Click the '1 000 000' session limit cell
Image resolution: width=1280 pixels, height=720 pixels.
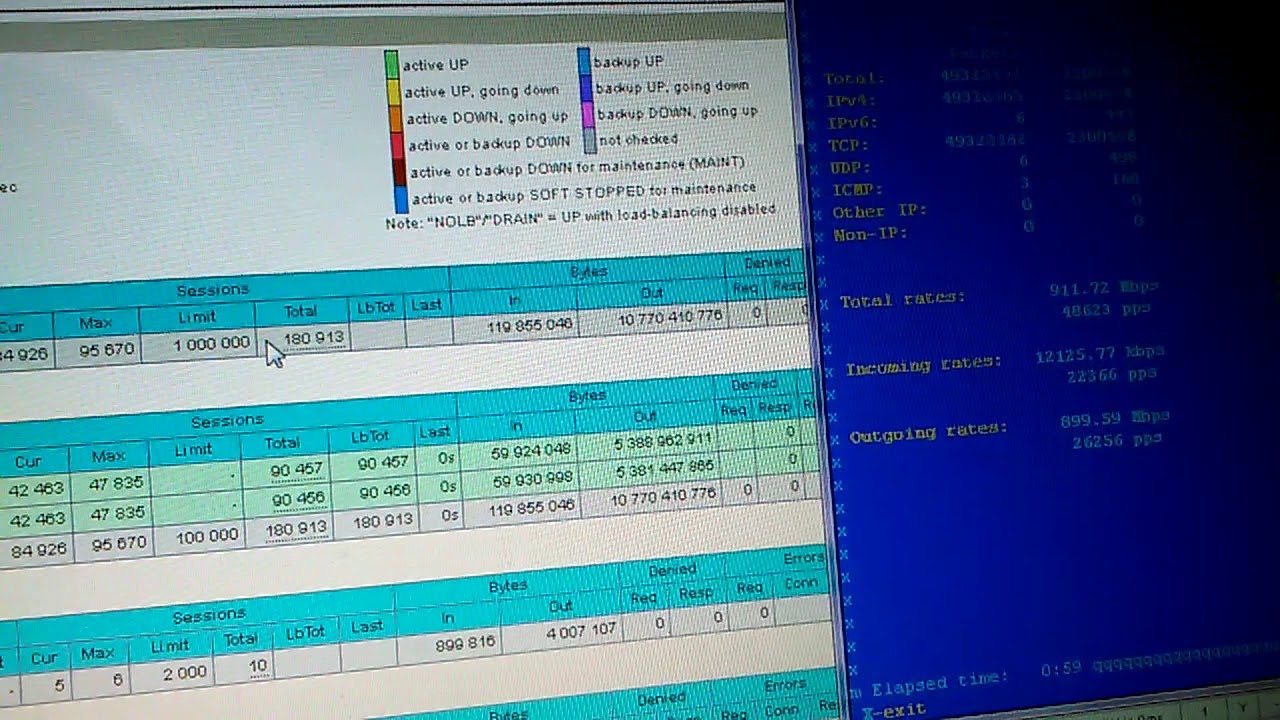pos(210,343)
